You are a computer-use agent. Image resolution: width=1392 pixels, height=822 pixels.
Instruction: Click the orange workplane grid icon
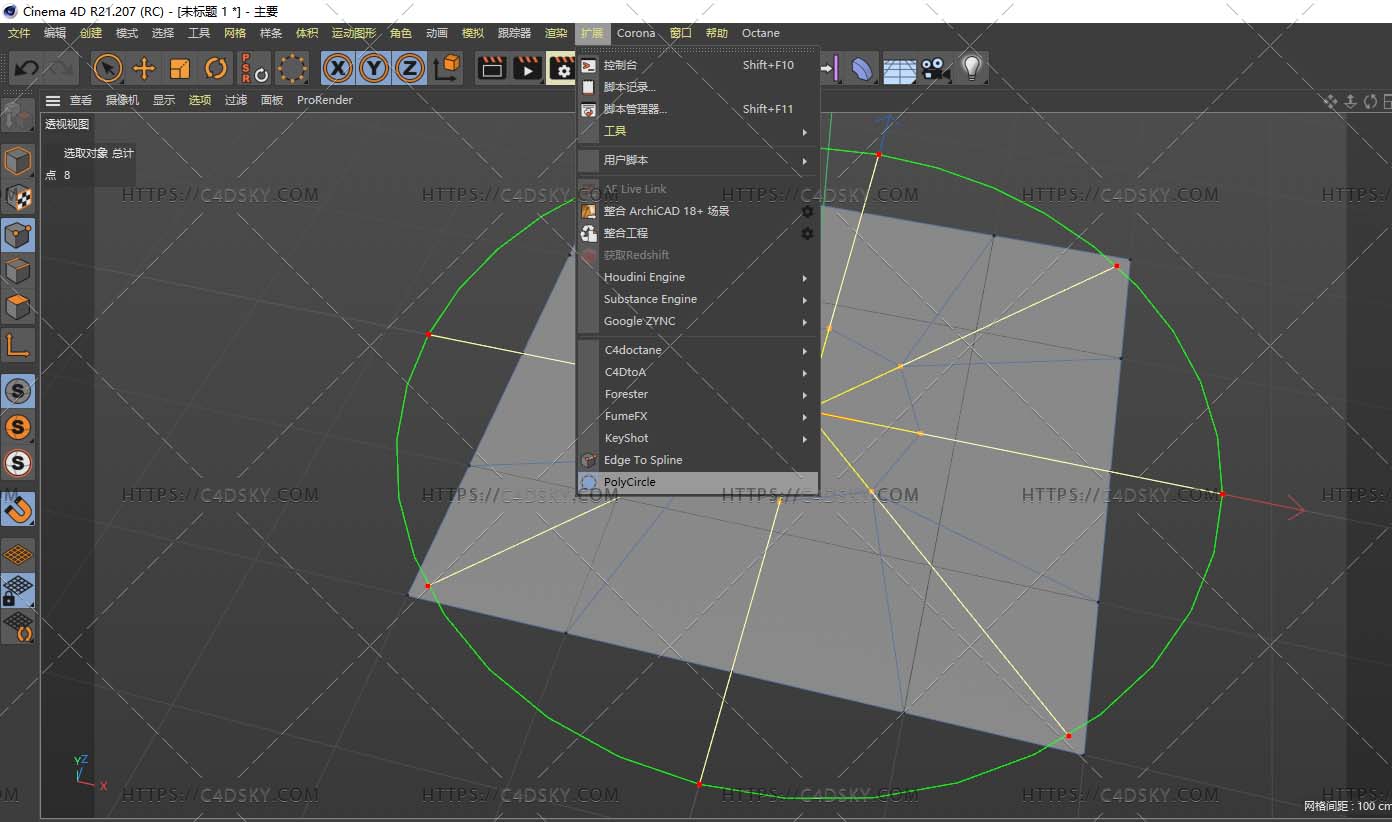click(18, 554)
